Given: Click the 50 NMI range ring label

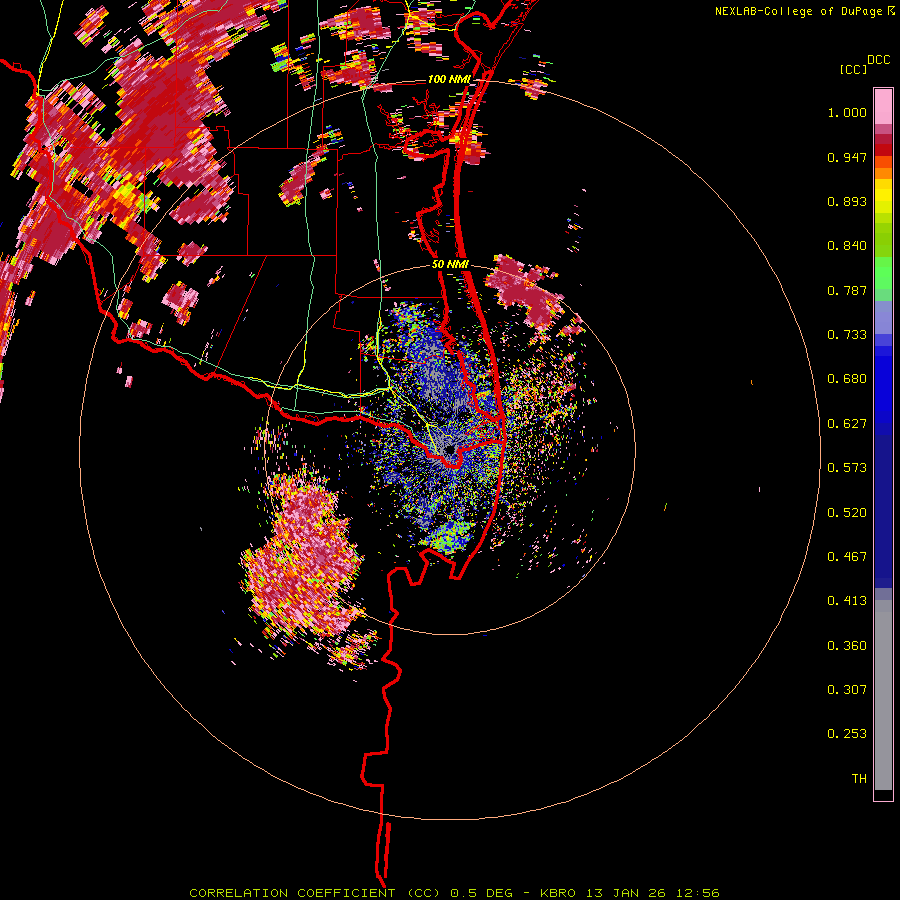Looking at the screenshot, I should pos(450,265).
